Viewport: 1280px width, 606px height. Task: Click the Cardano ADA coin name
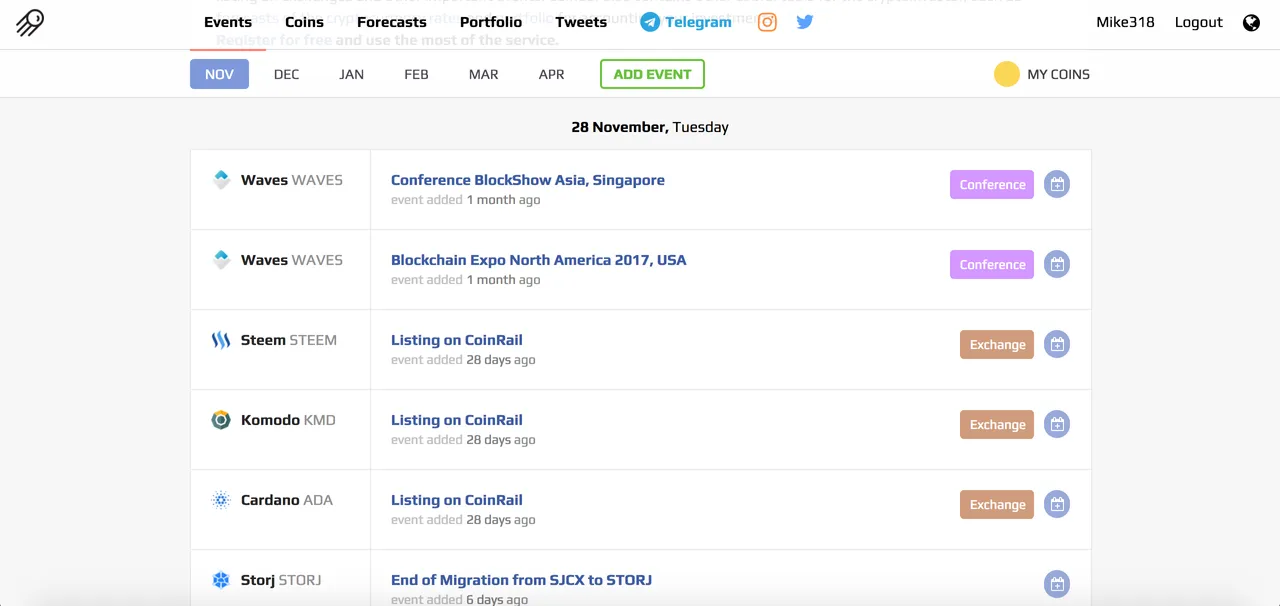coord(286,500)
